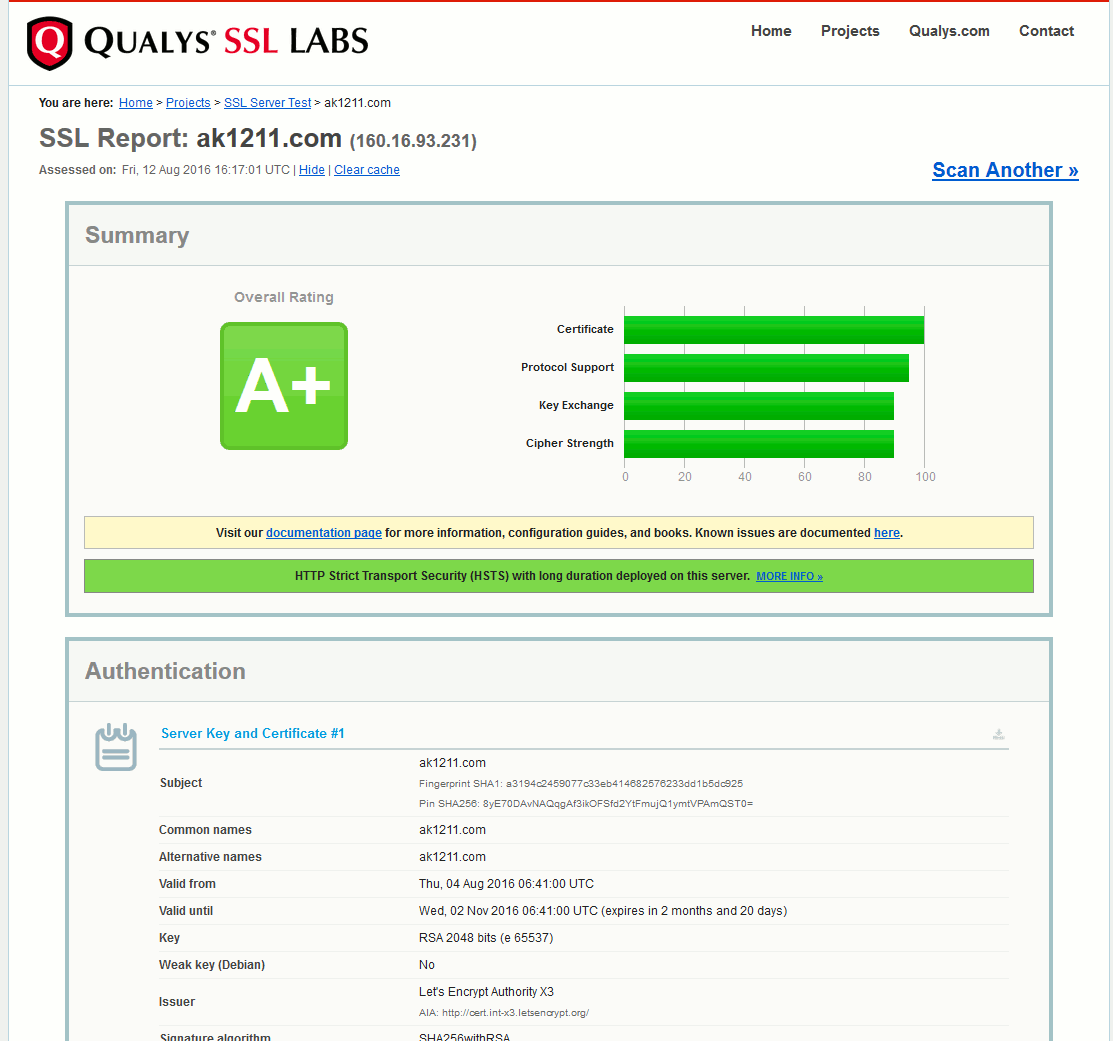Viewport: 1113px width, 1041px height.
Task: Click the A+ overall rating badge
Action: point(284,386)
